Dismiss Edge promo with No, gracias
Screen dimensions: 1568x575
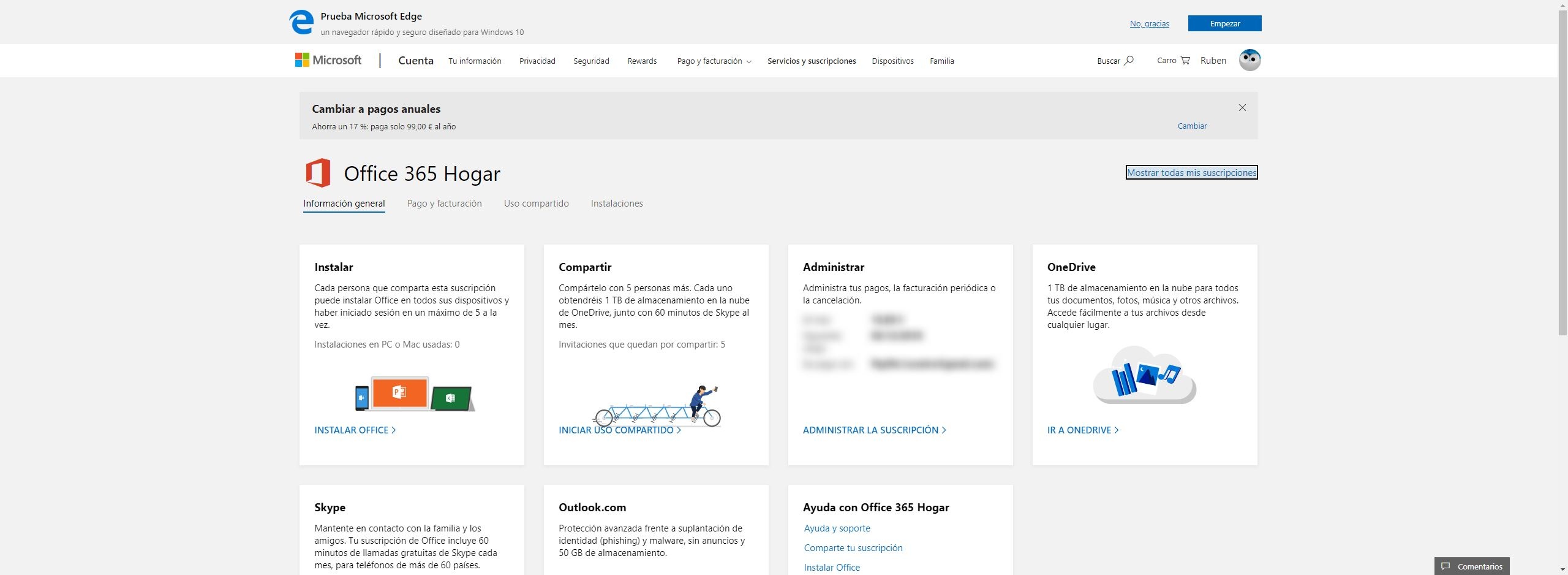tap(1149, 24)
